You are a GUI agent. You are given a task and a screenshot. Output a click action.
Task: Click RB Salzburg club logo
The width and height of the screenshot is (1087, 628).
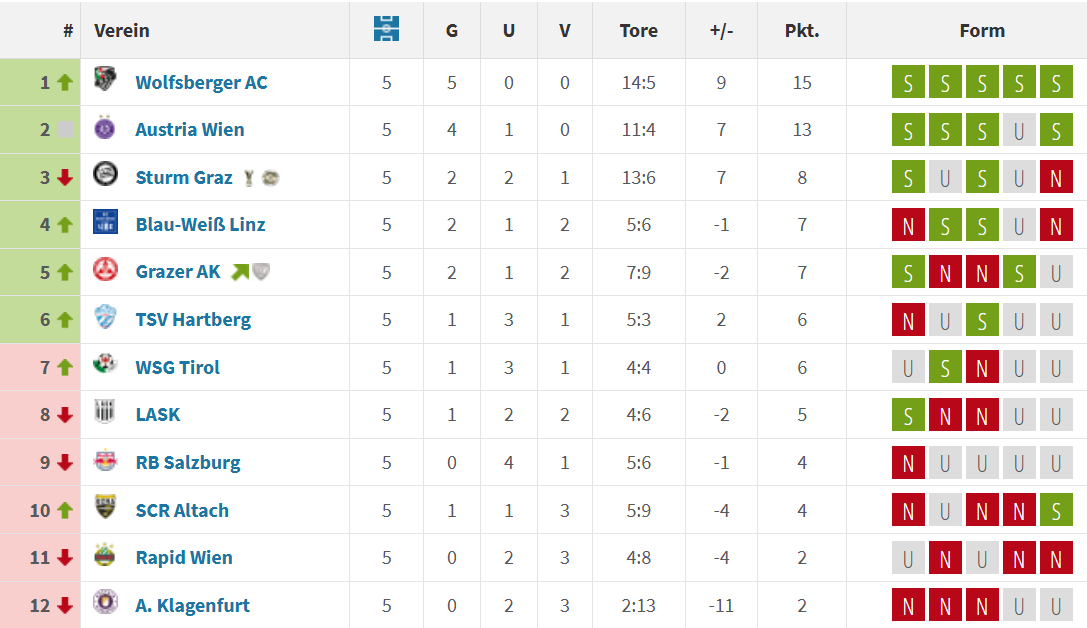105,461
